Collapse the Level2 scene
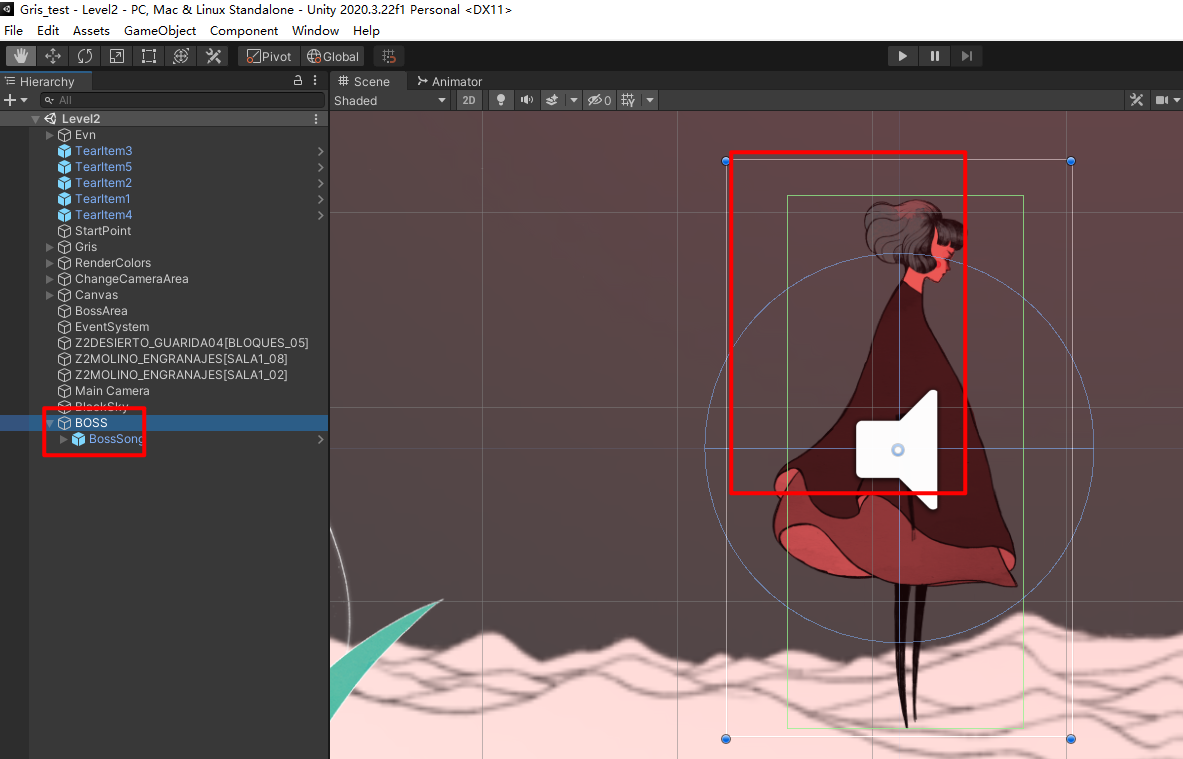This screenshot has height=759, width=1183. (x=35, y=119)
